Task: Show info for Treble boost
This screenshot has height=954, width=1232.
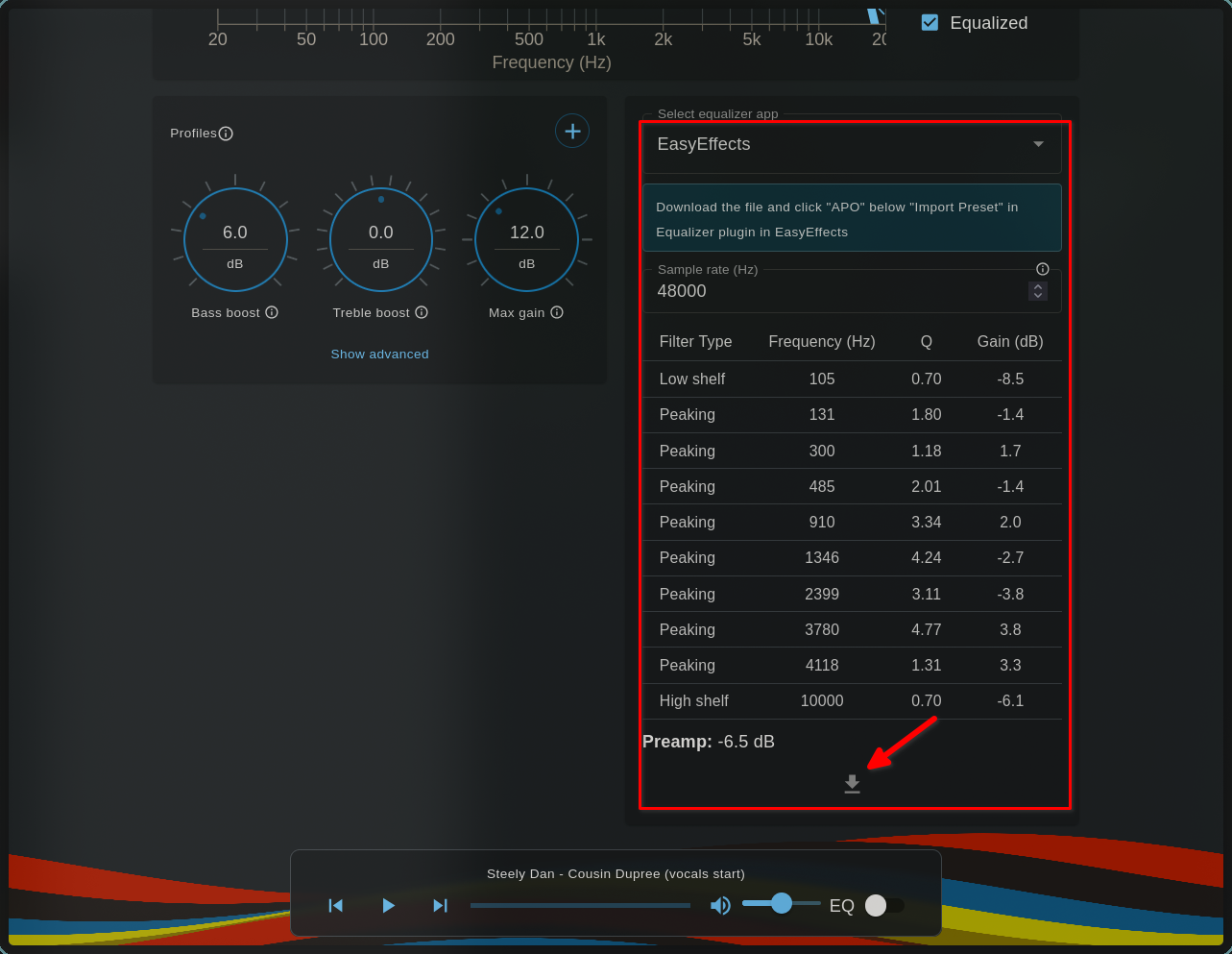Action: point(422,312)
